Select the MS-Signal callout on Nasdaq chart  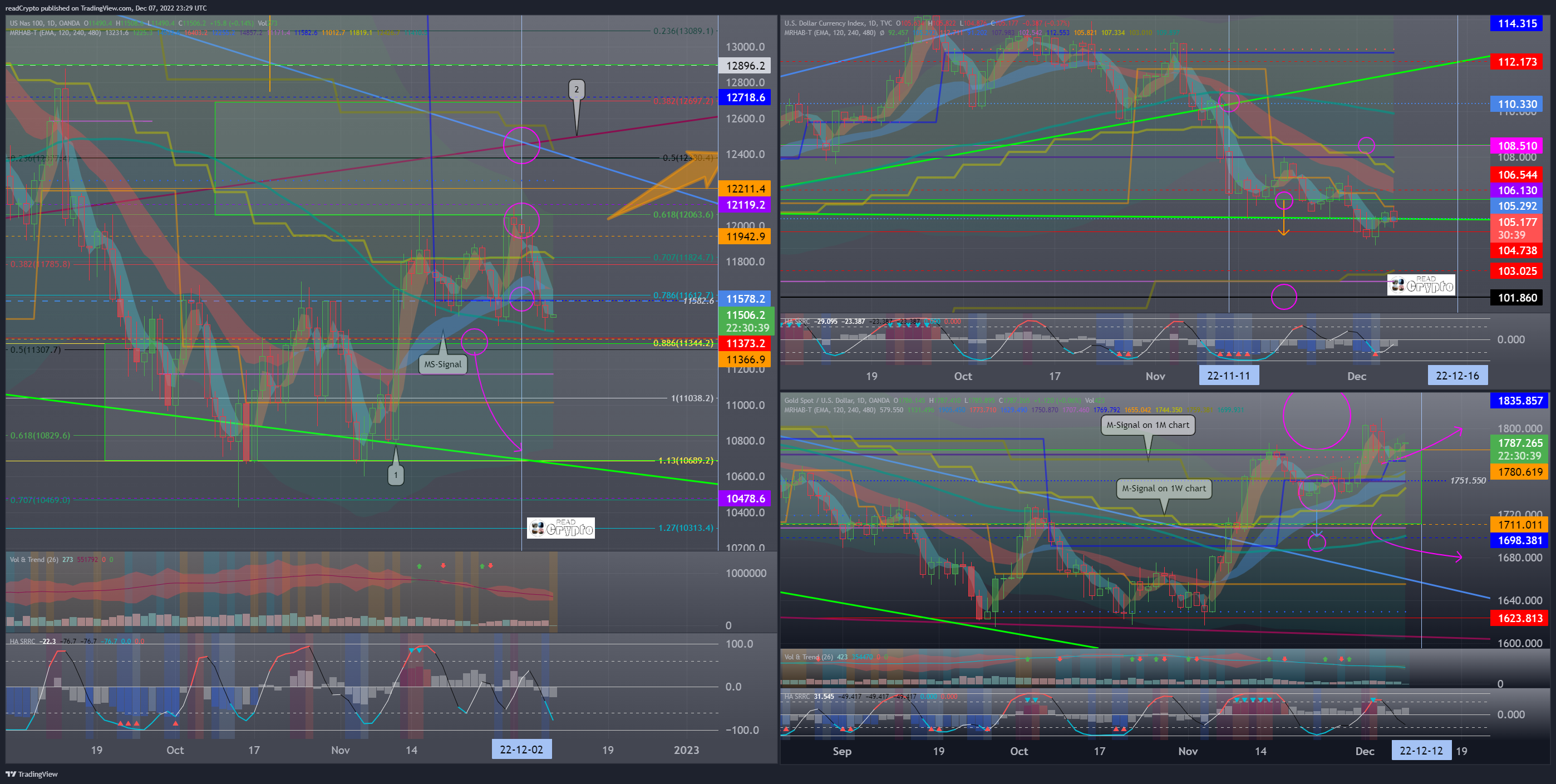(x=443, y=364)
